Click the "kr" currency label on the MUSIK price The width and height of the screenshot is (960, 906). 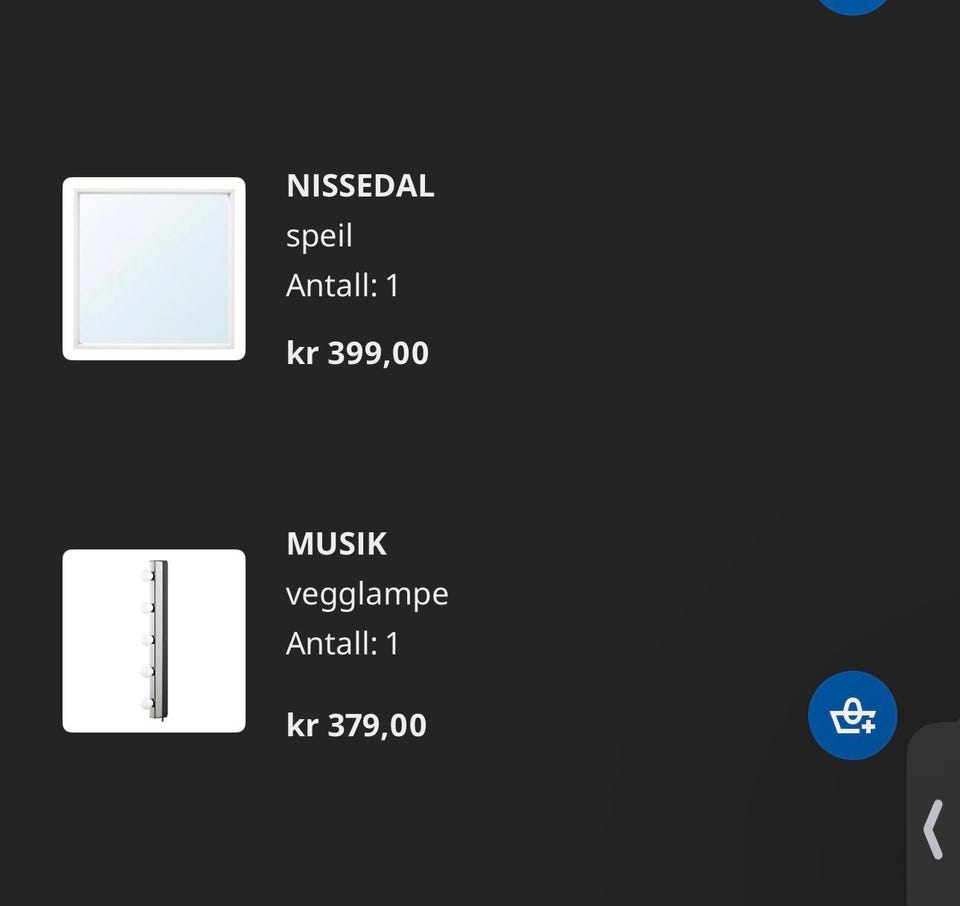tap(301, 725)
